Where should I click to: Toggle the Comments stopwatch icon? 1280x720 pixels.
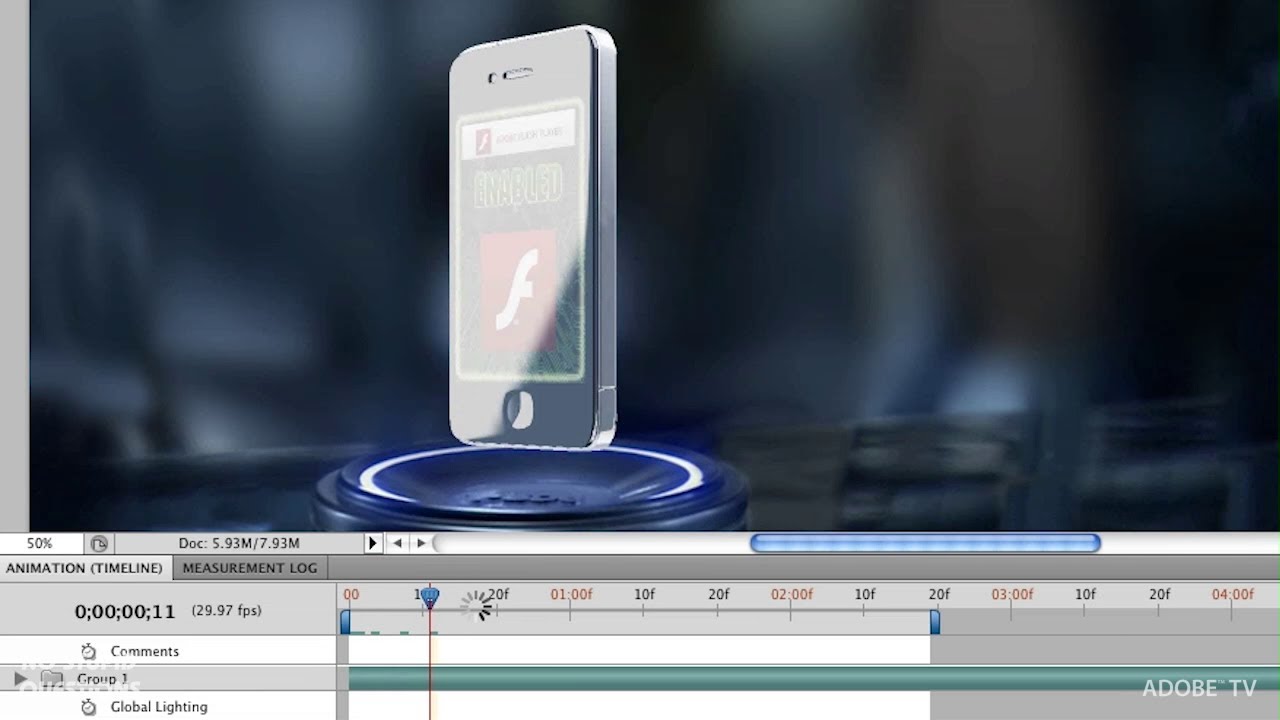click(88, 651)
